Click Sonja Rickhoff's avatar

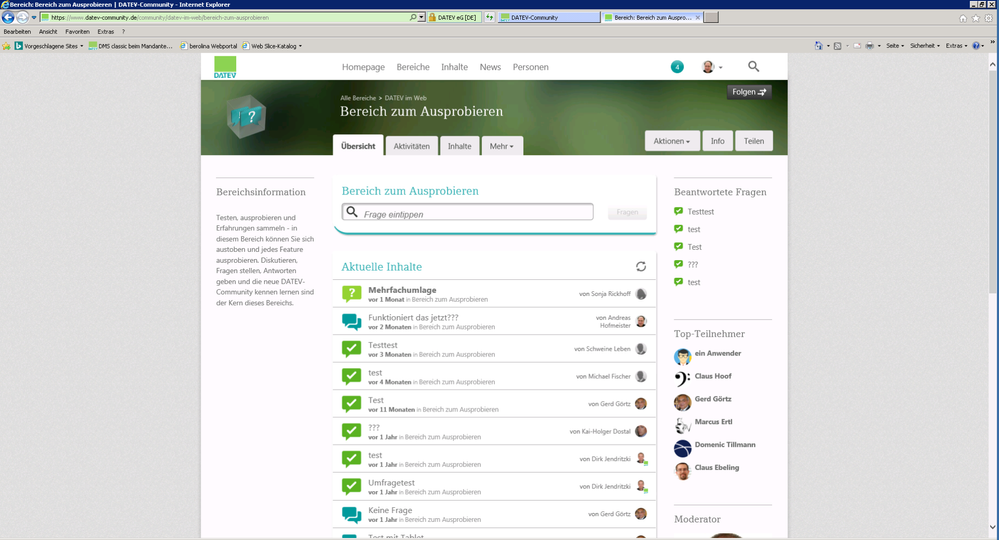642,294
